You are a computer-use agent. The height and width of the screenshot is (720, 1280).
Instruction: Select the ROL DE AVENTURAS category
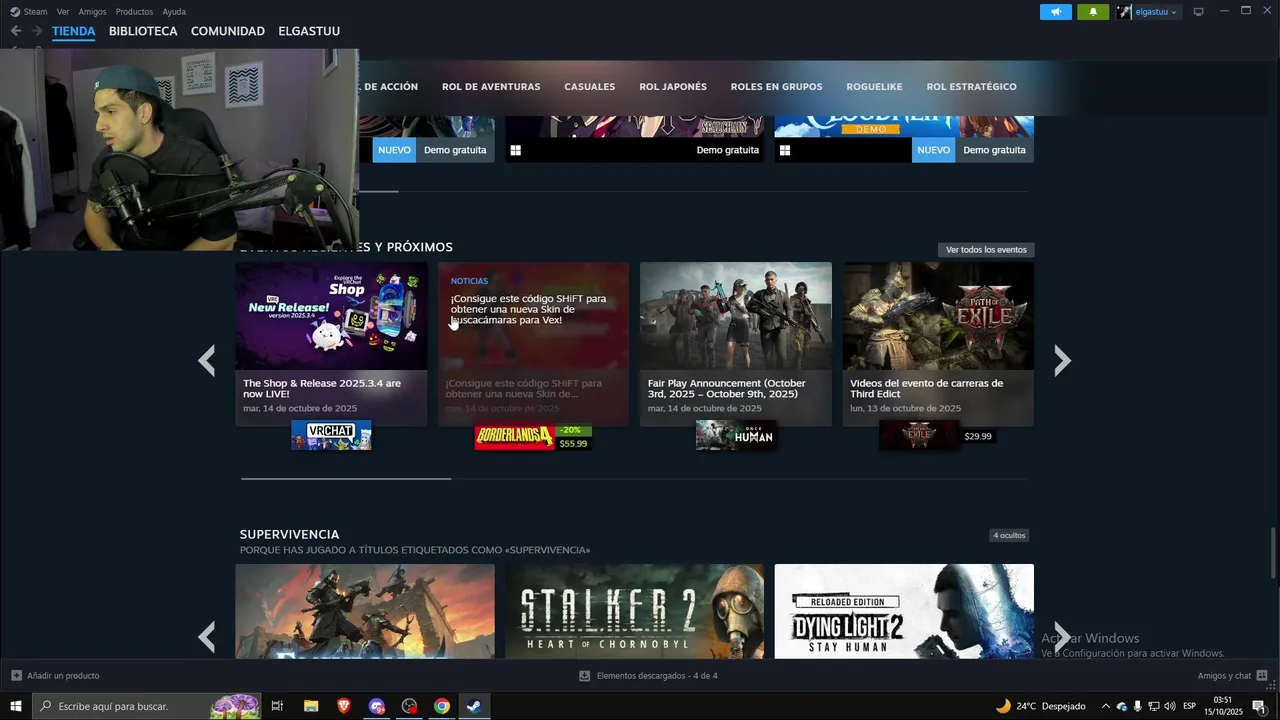click(491, 87)
